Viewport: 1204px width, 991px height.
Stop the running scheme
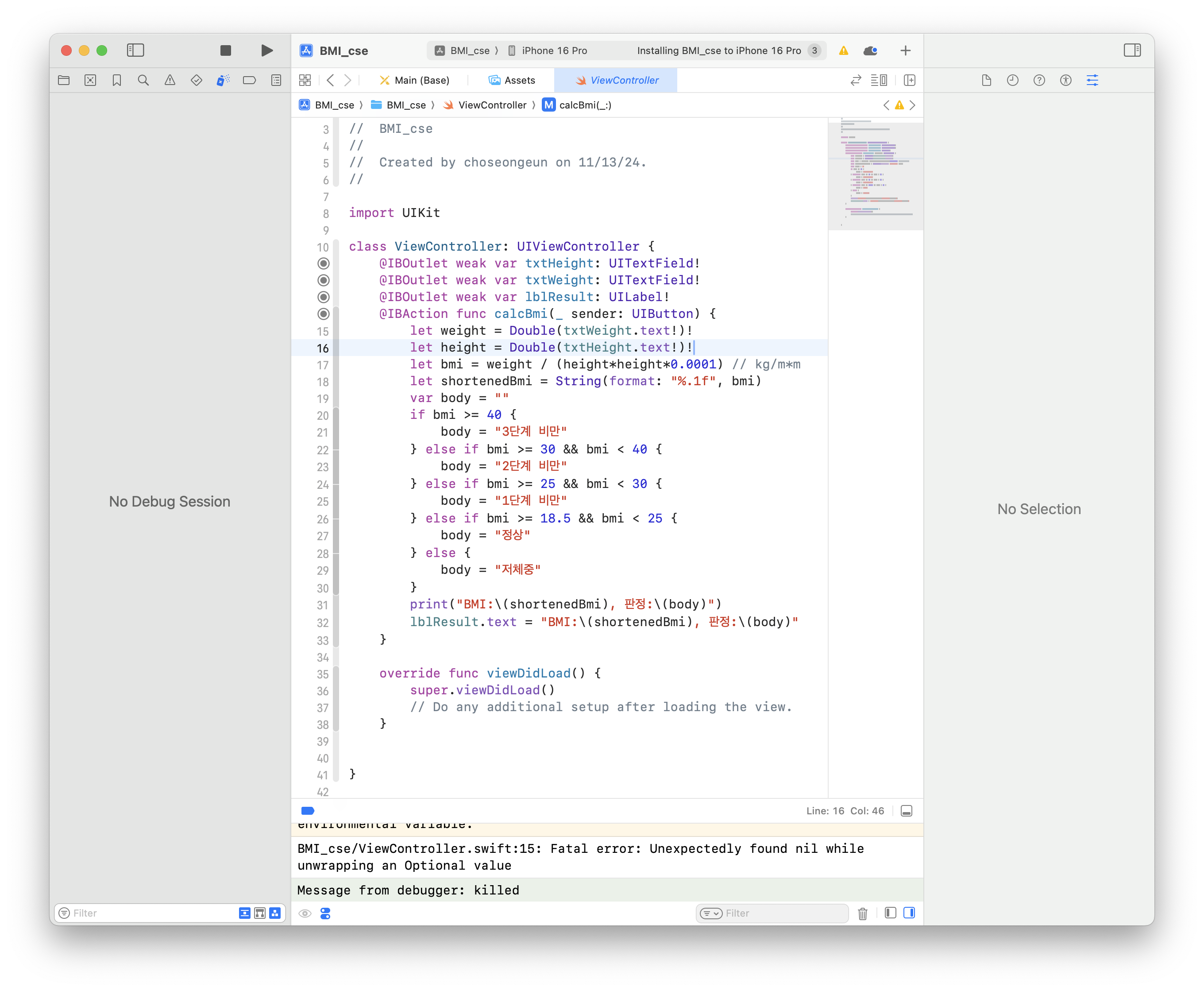pyautogui.click(x=225, y=51)
